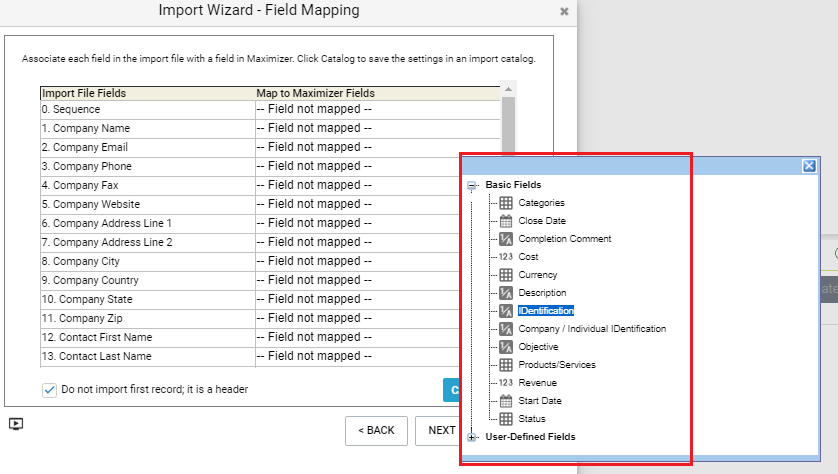Click the Close Date calendar icon
Screen dimensions: 838x474
coord(506,221)
